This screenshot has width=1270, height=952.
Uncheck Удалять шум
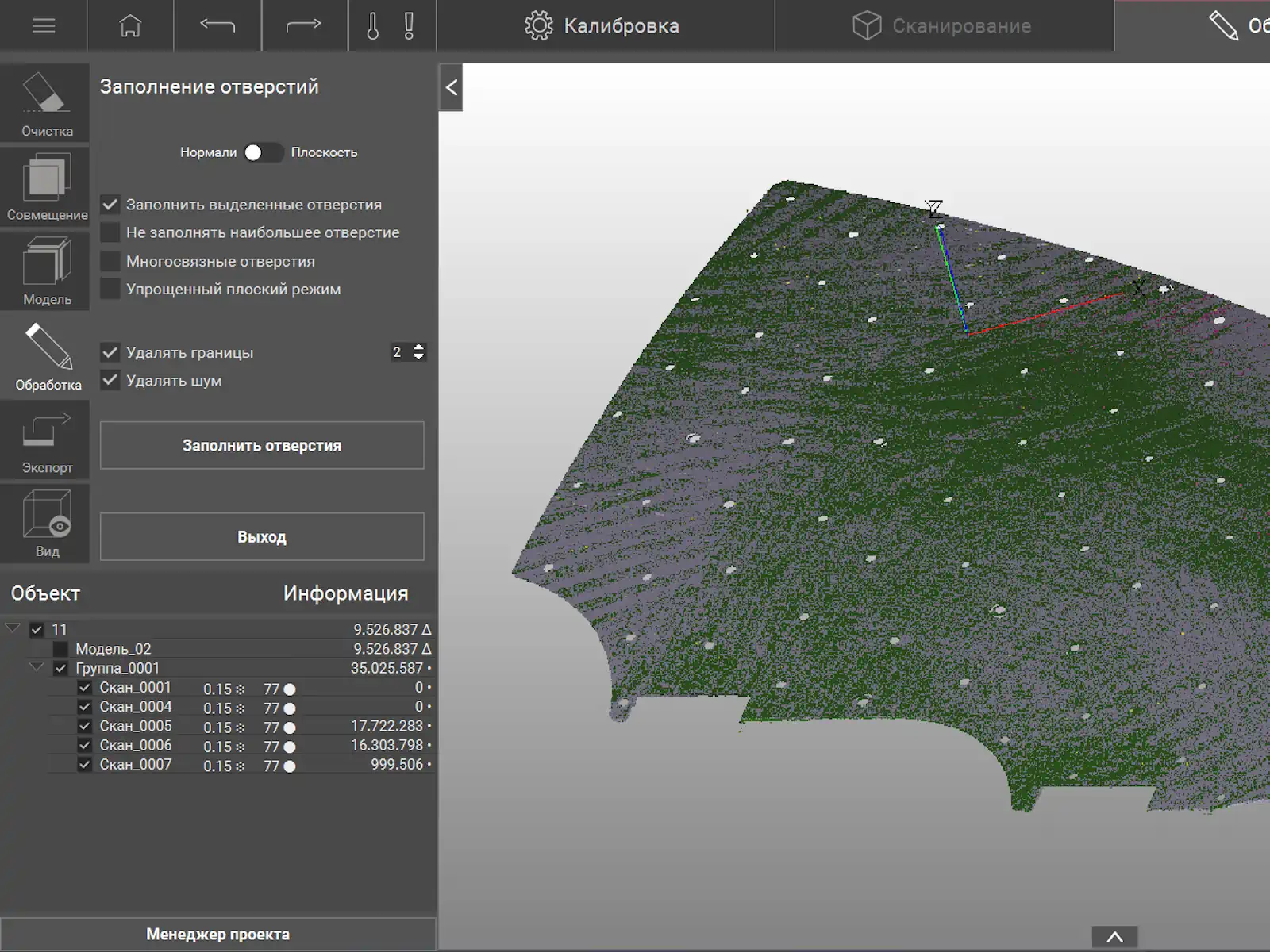[110, 380]
